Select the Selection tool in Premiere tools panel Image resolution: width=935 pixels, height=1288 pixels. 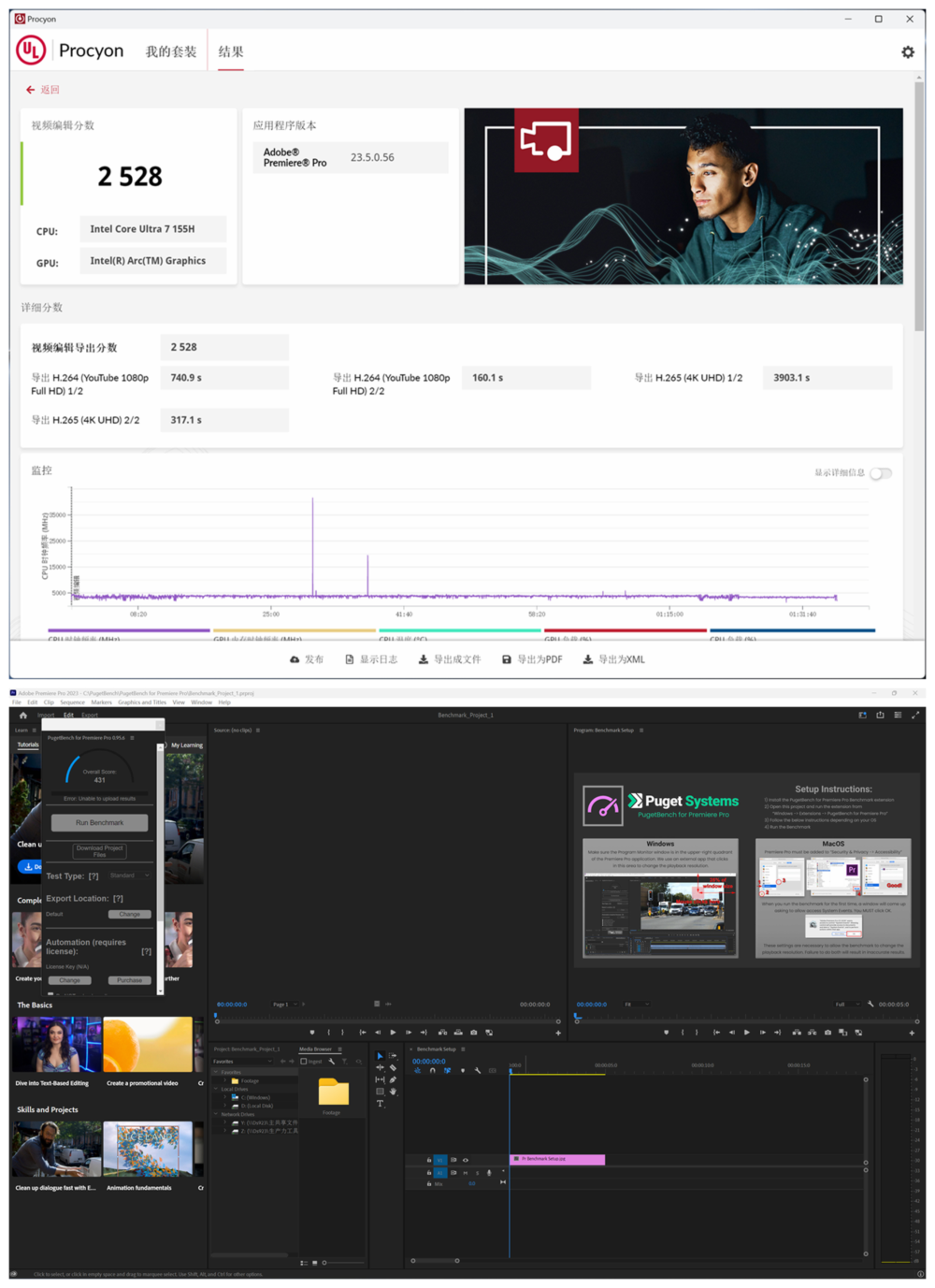point(380,1055)
